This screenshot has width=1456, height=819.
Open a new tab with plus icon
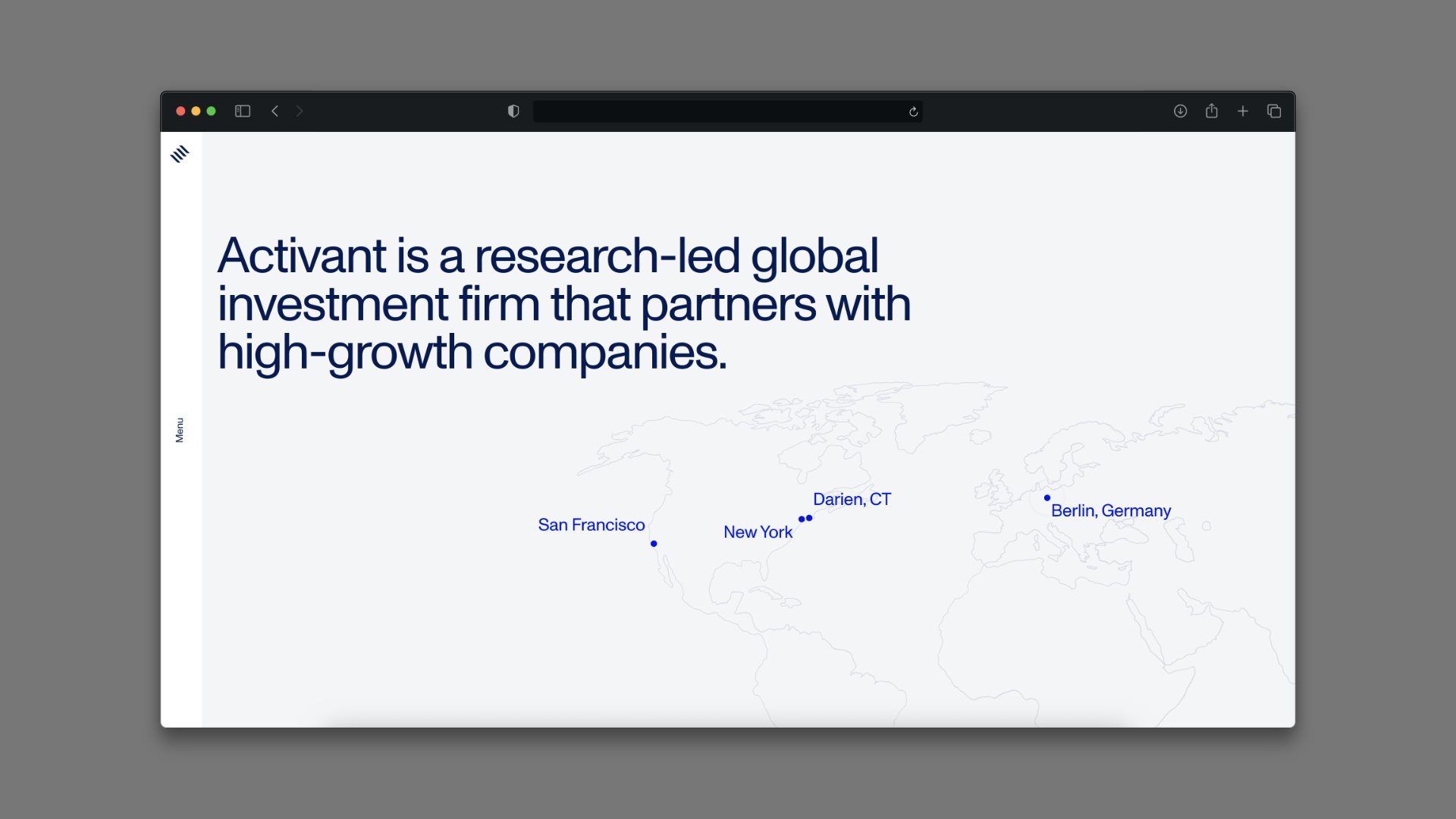tap(1243, 111)
